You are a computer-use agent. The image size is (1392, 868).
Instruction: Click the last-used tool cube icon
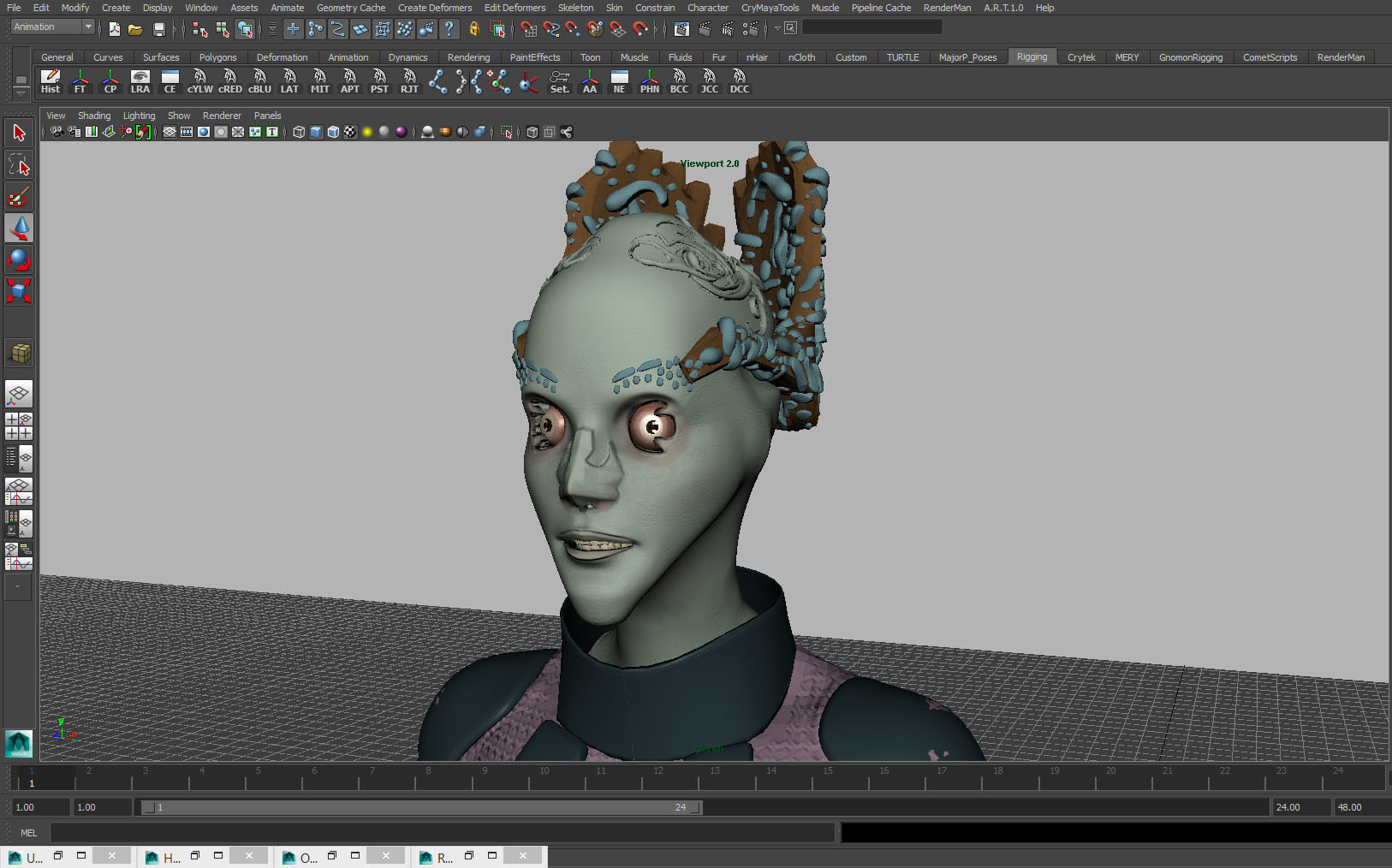point(19,352)
